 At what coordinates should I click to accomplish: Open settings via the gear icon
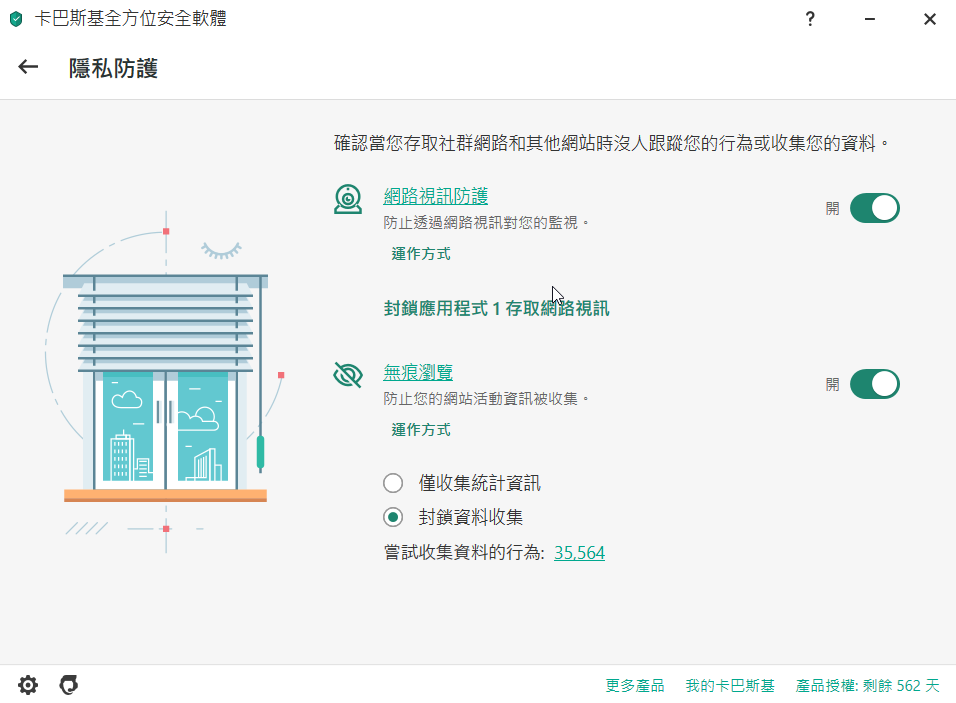click(28, 685)
